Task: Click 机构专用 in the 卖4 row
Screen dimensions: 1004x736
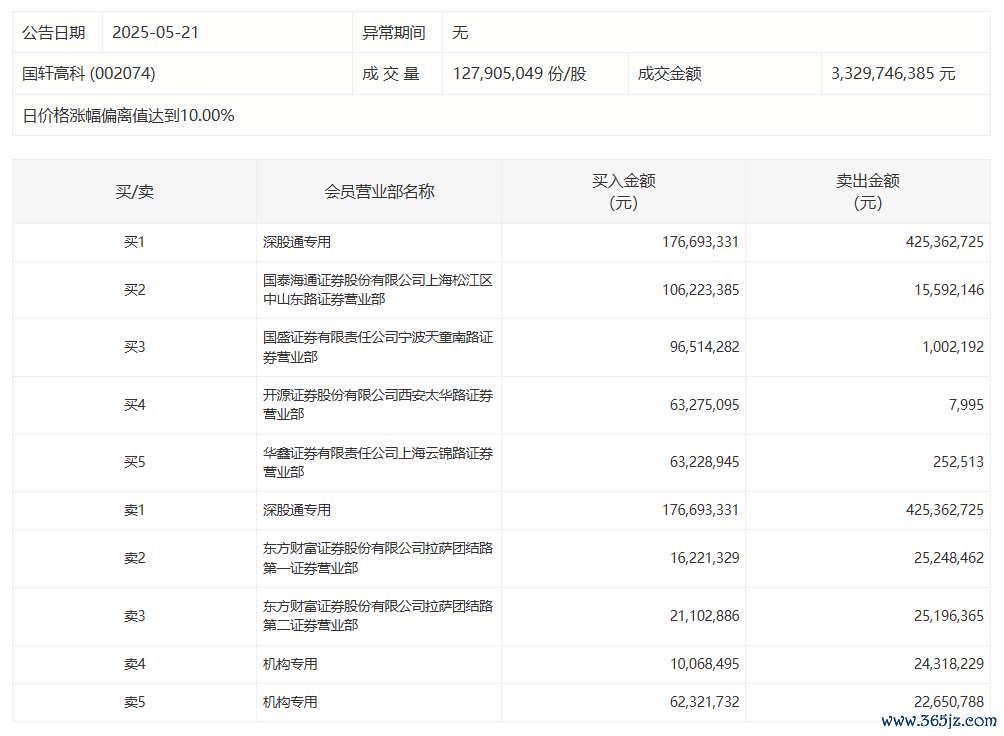Action: click(290, 664)
